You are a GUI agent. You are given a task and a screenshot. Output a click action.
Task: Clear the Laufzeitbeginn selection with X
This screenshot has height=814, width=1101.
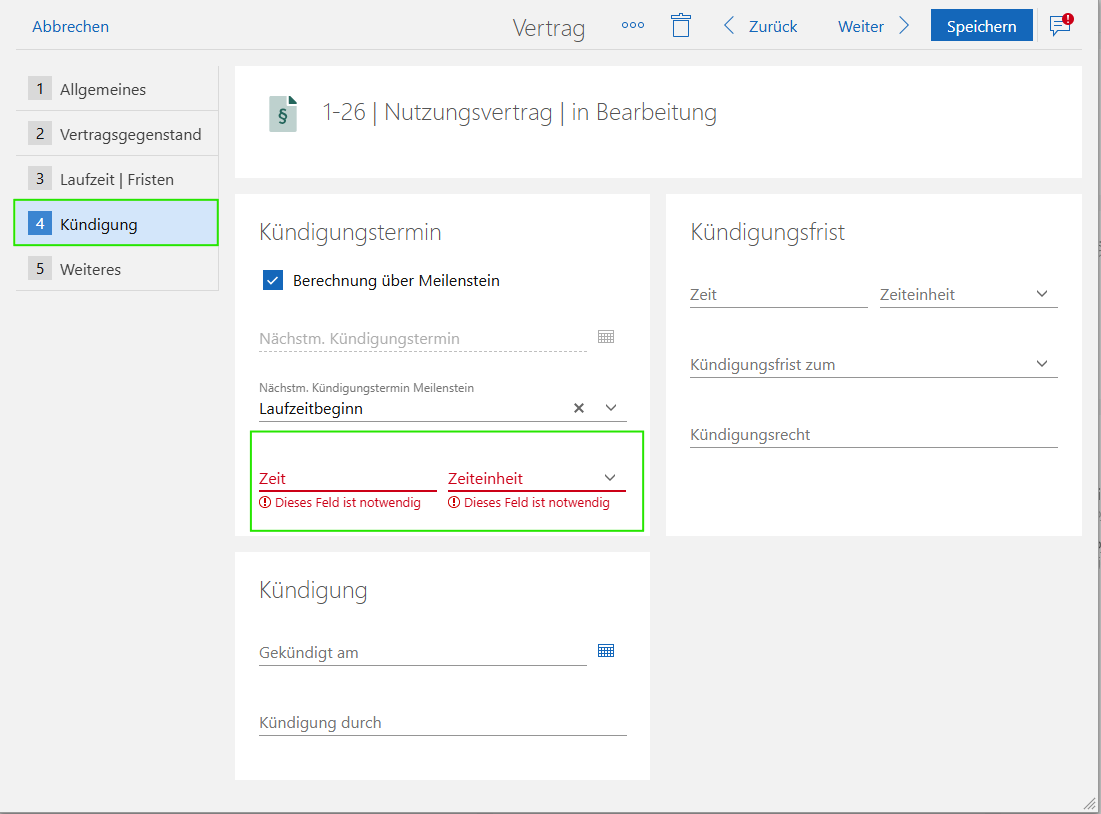click(579, 408)
